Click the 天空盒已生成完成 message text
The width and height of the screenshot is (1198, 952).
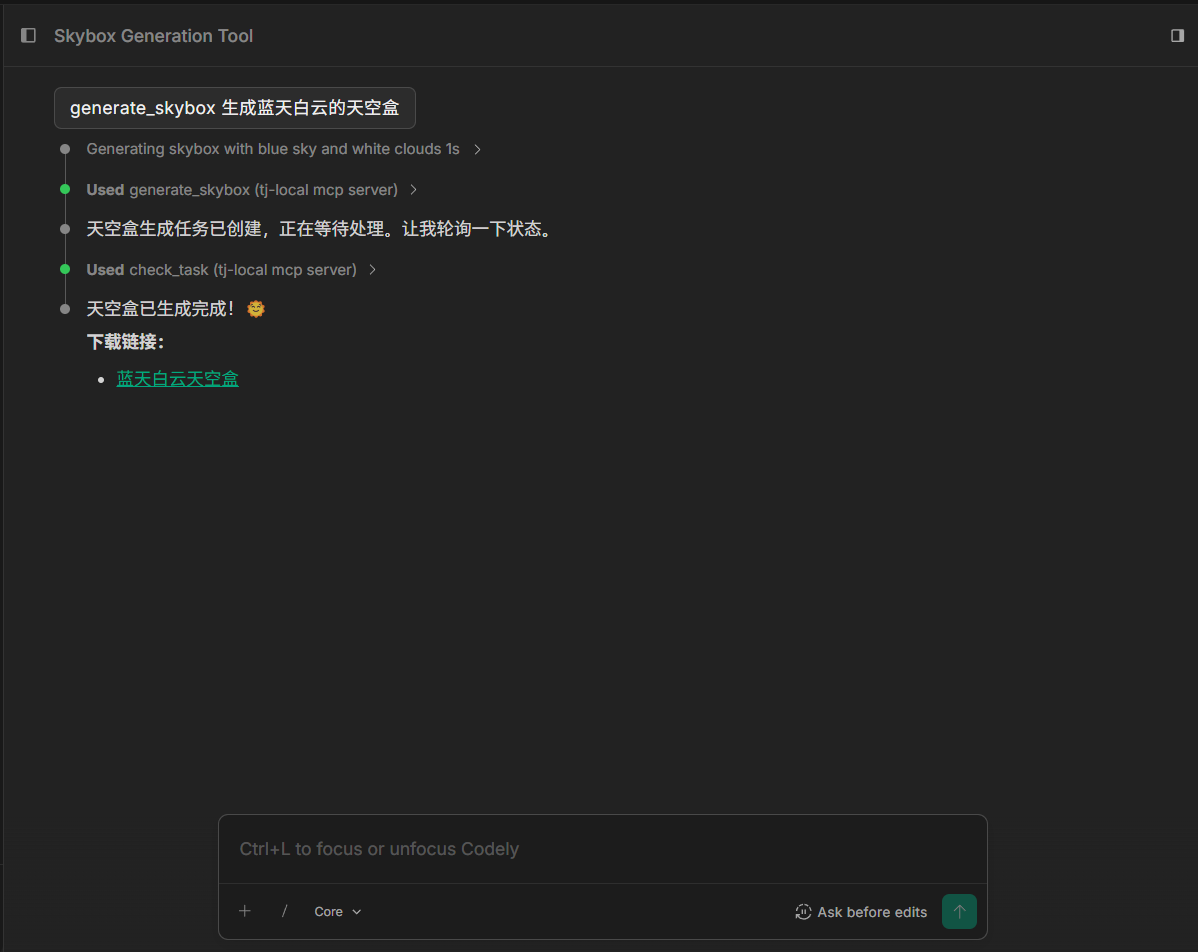[176, 309]
